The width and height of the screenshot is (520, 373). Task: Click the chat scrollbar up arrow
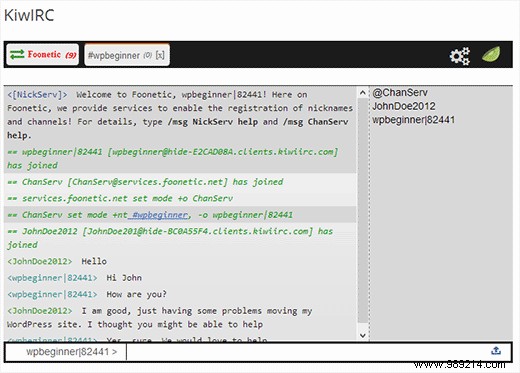pos(363,93)
